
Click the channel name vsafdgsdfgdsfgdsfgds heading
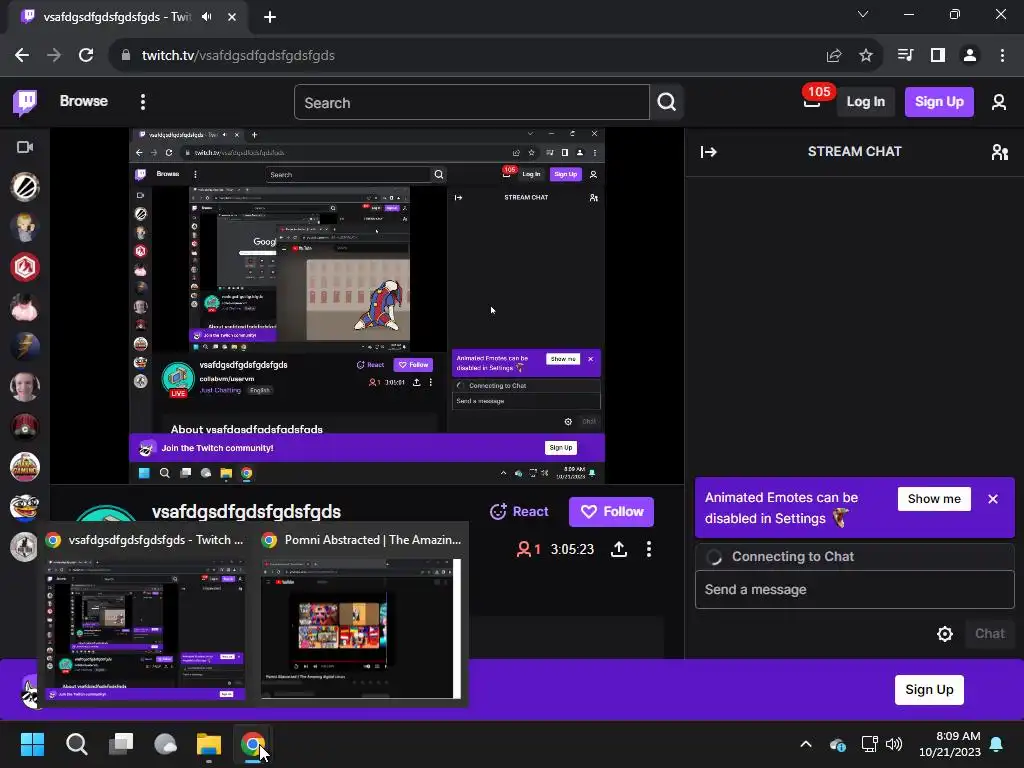[246, 511]
